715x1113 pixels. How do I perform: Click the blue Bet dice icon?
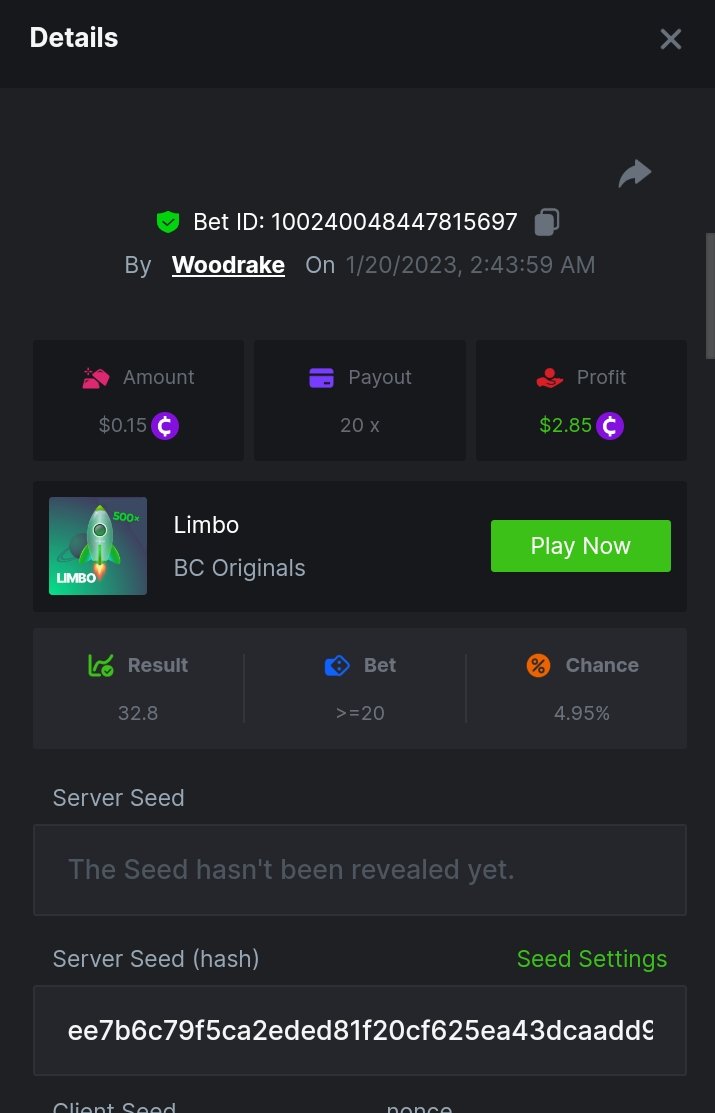(337, 665)
